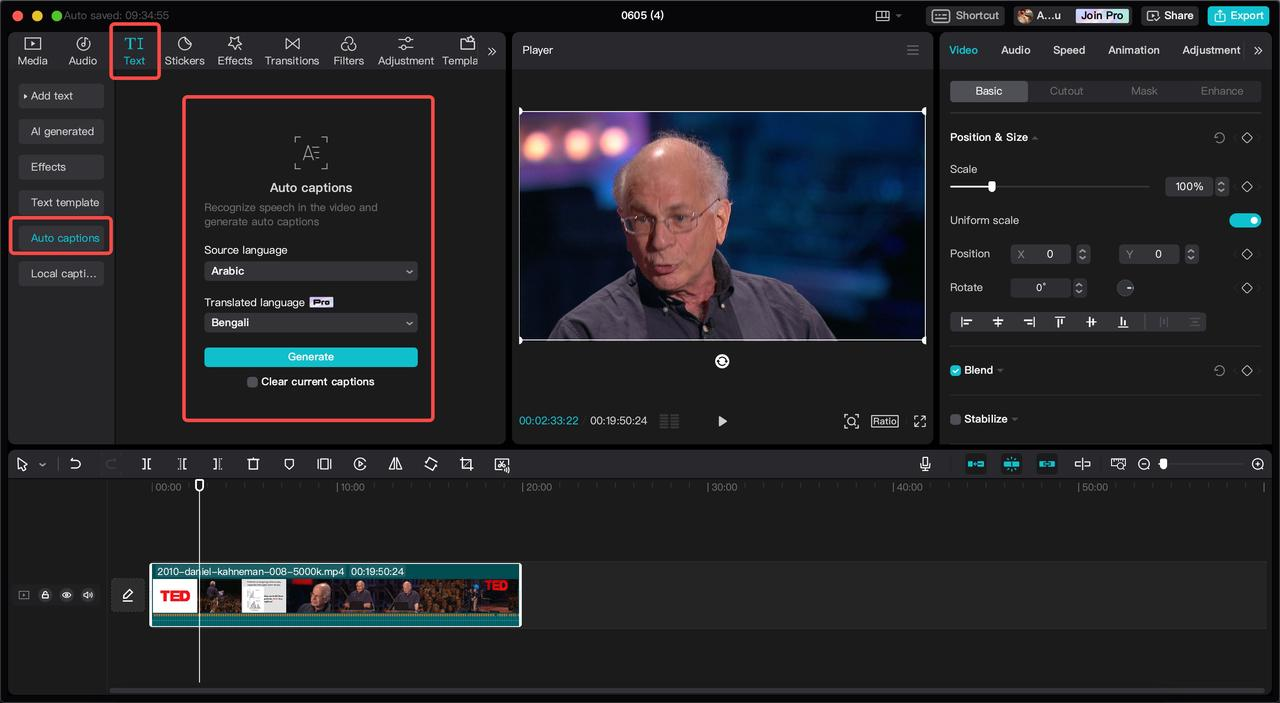Viewport: 1280px width, 703px height.
Task: Switch to Speed tab in inspector
Action: click(x=1069, y=50)
